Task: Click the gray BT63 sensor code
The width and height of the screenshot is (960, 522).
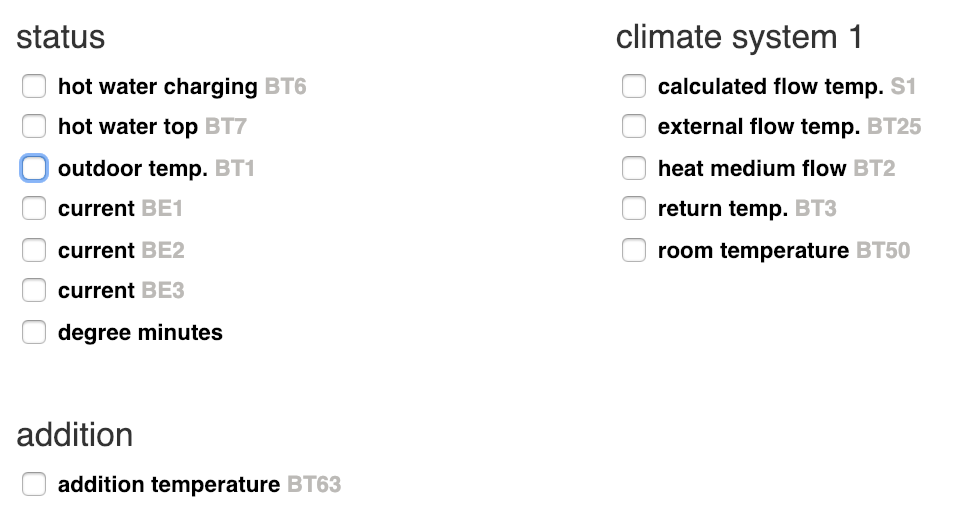Action: pos(314,485)
